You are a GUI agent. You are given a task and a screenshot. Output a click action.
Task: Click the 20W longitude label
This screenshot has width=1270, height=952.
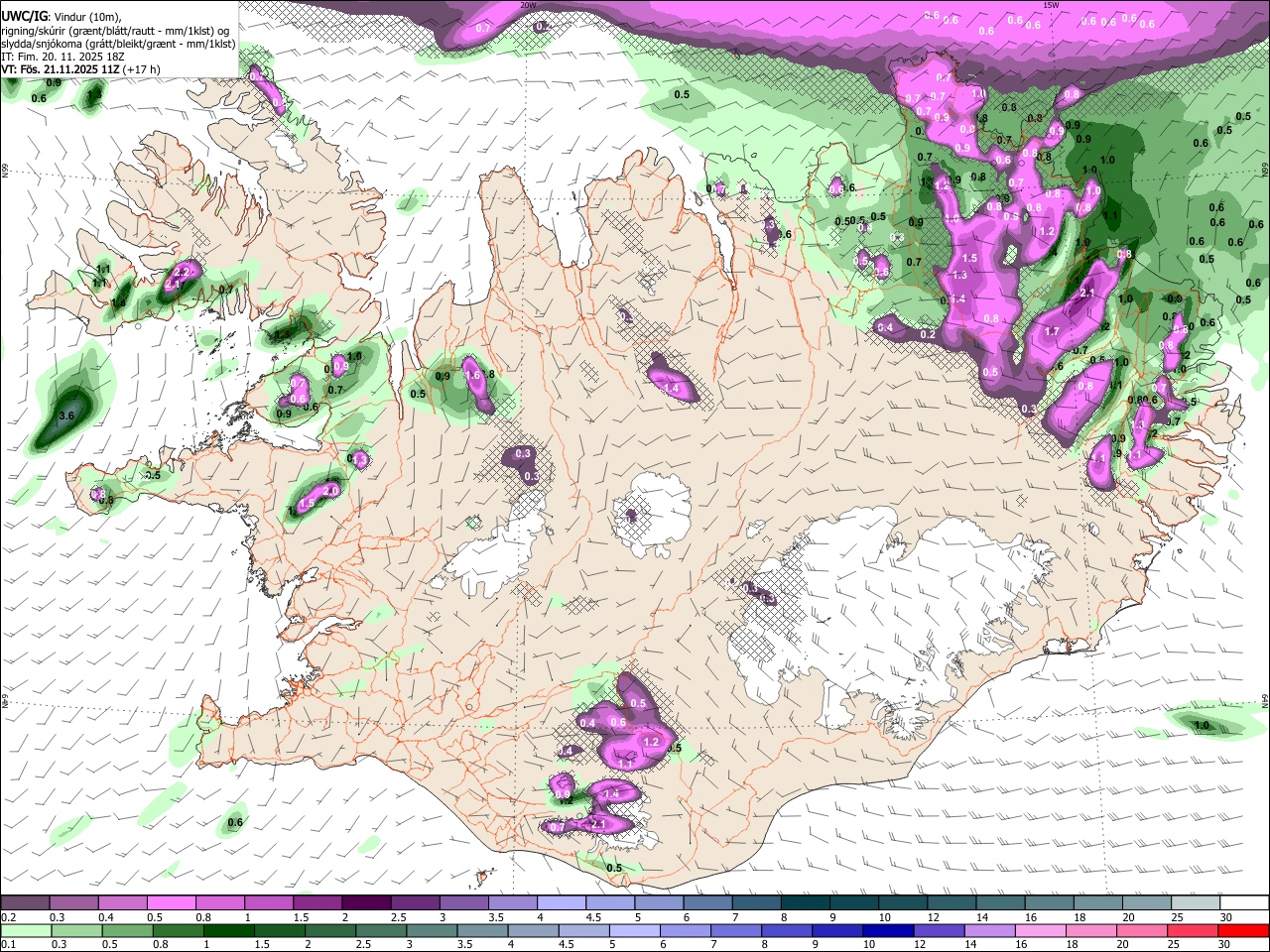528,5
